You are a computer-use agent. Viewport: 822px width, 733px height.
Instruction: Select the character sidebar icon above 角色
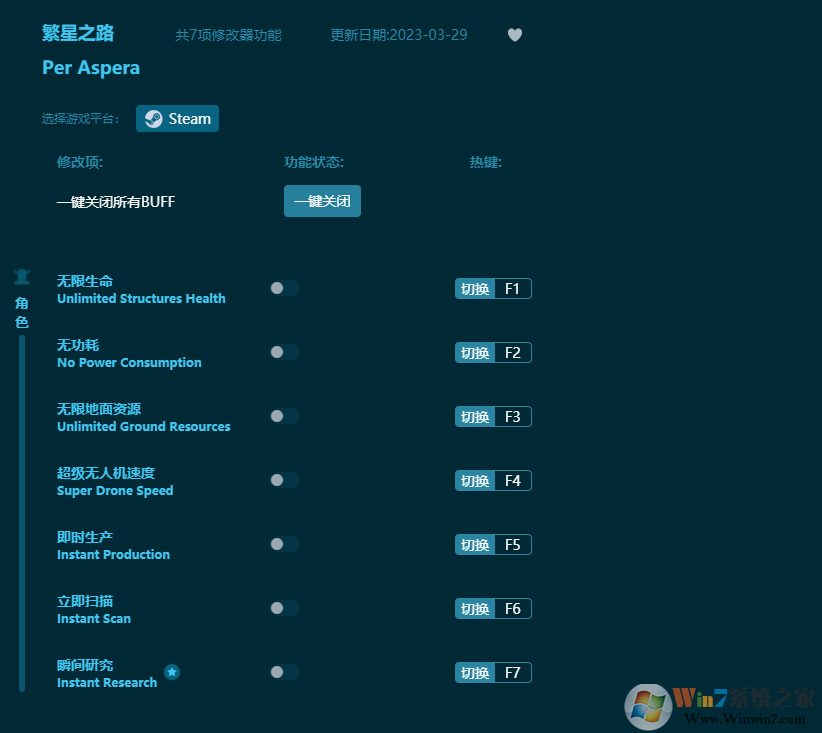coord(22,277)
